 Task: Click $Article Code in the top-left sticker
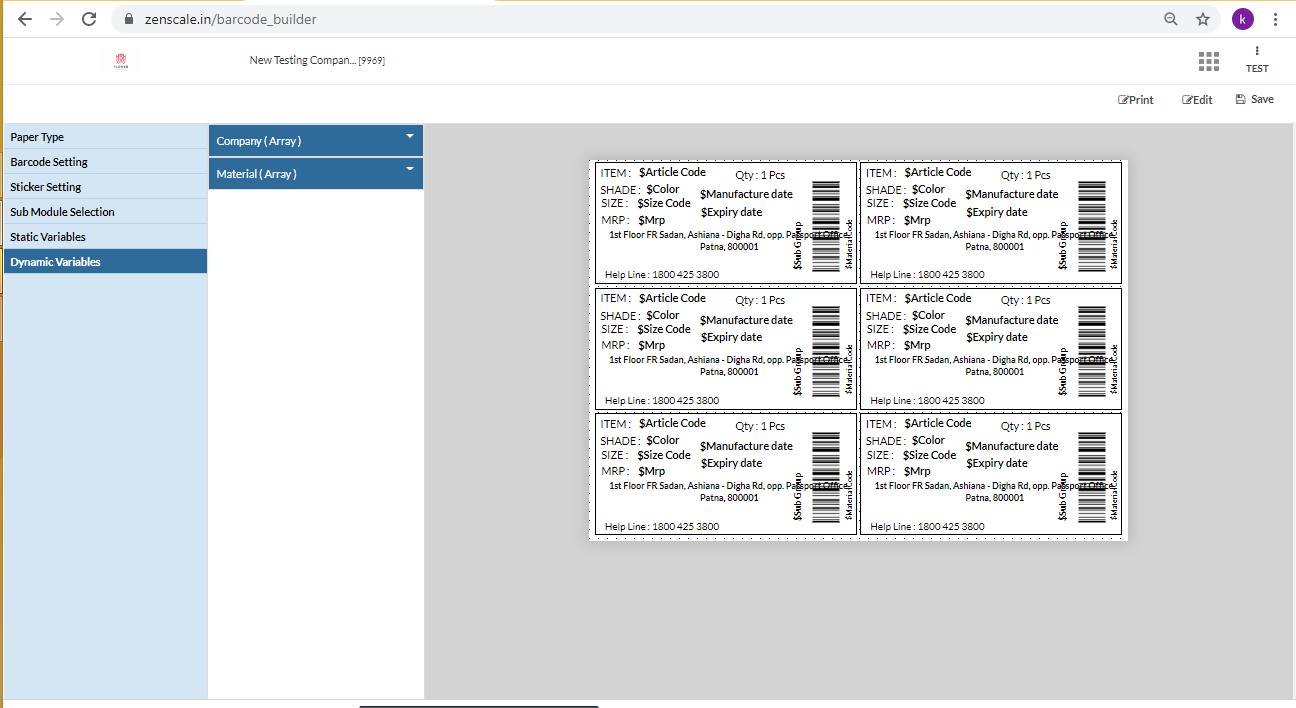[672, 172]
